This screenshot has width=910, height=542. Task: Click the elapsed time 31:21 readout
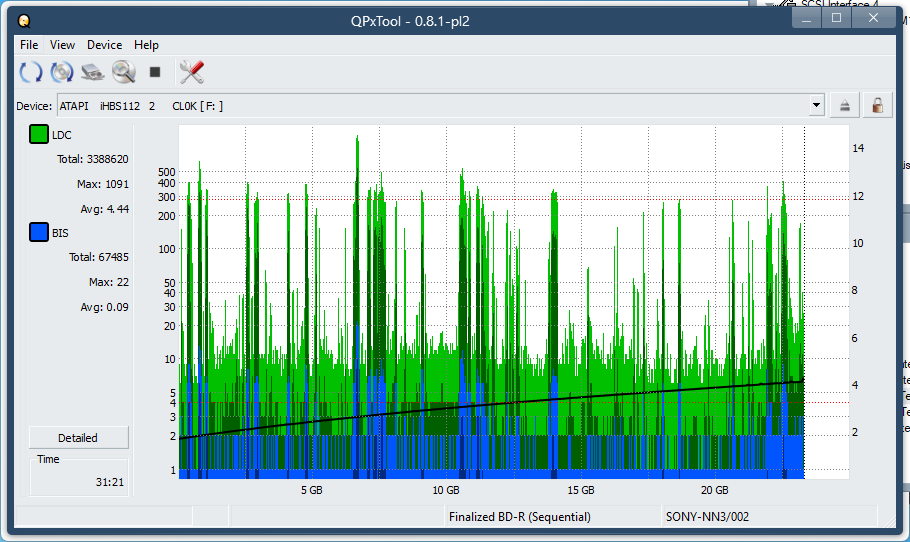(110, 482)
